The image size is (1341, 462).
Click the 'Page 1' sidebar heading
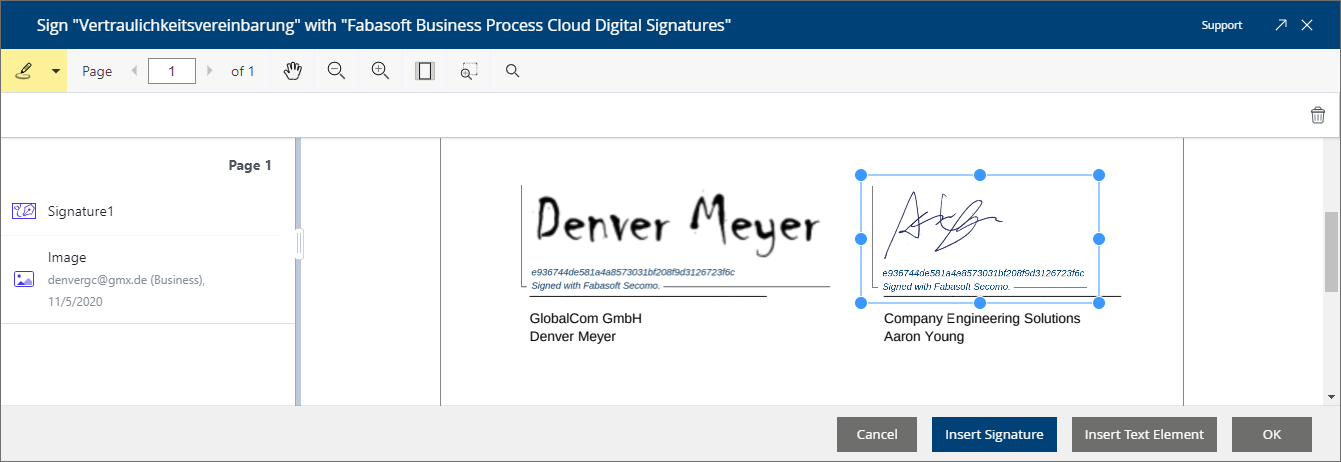pos(250,166)
